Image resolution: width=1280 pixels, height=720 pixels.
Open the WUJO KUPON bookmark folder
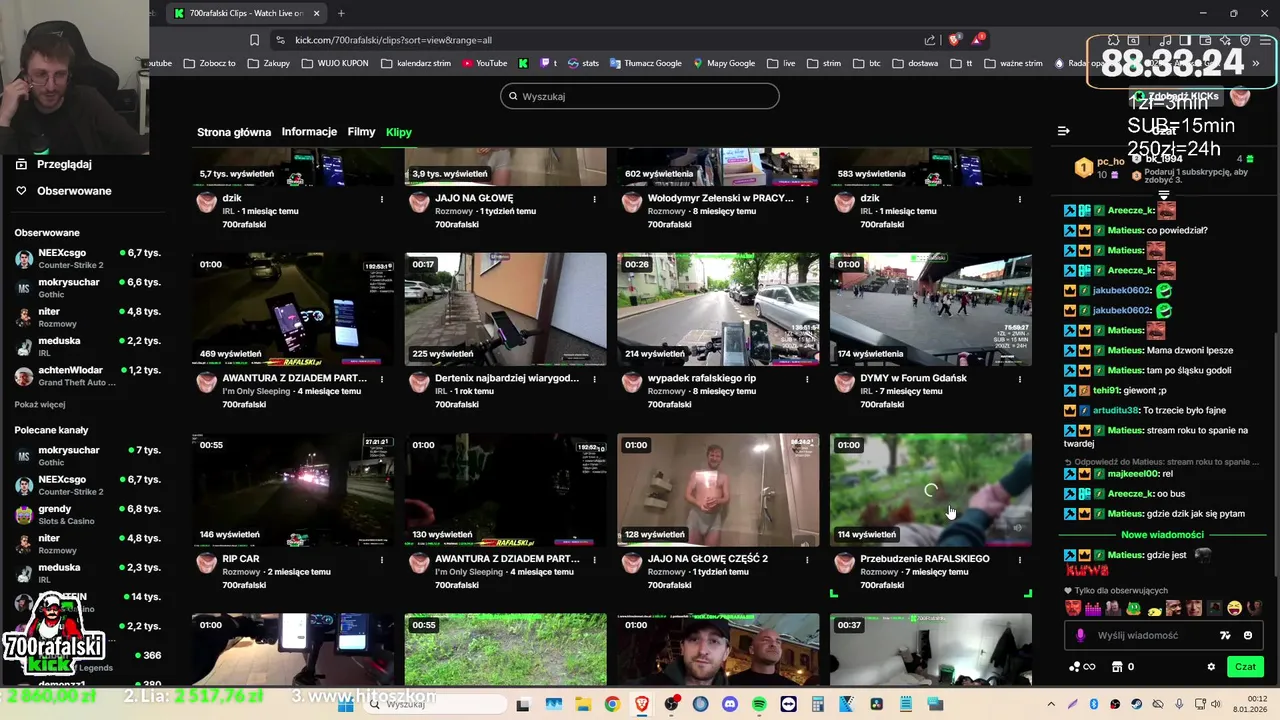(x=337, y=63)
